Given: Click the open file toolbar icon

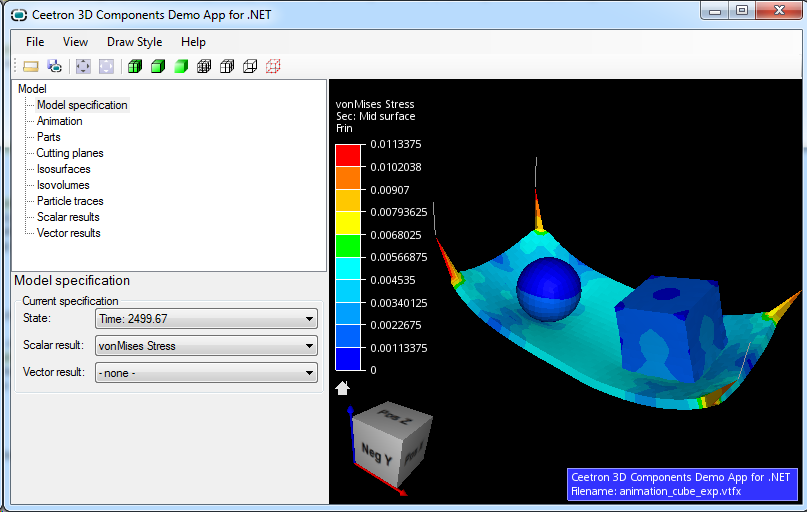Looking at the screenshot, I should [x=30, y=67].
